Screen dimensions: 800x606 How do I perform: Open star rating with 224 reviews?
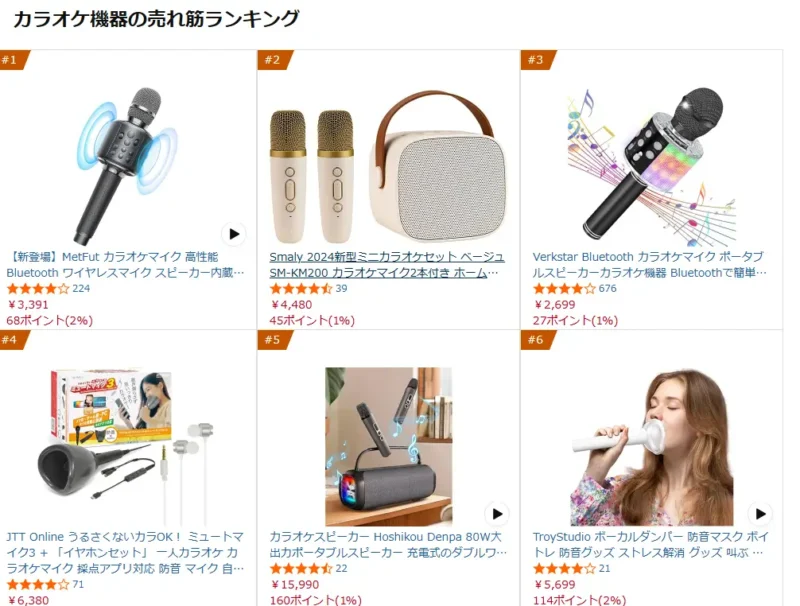click(48, 289)
